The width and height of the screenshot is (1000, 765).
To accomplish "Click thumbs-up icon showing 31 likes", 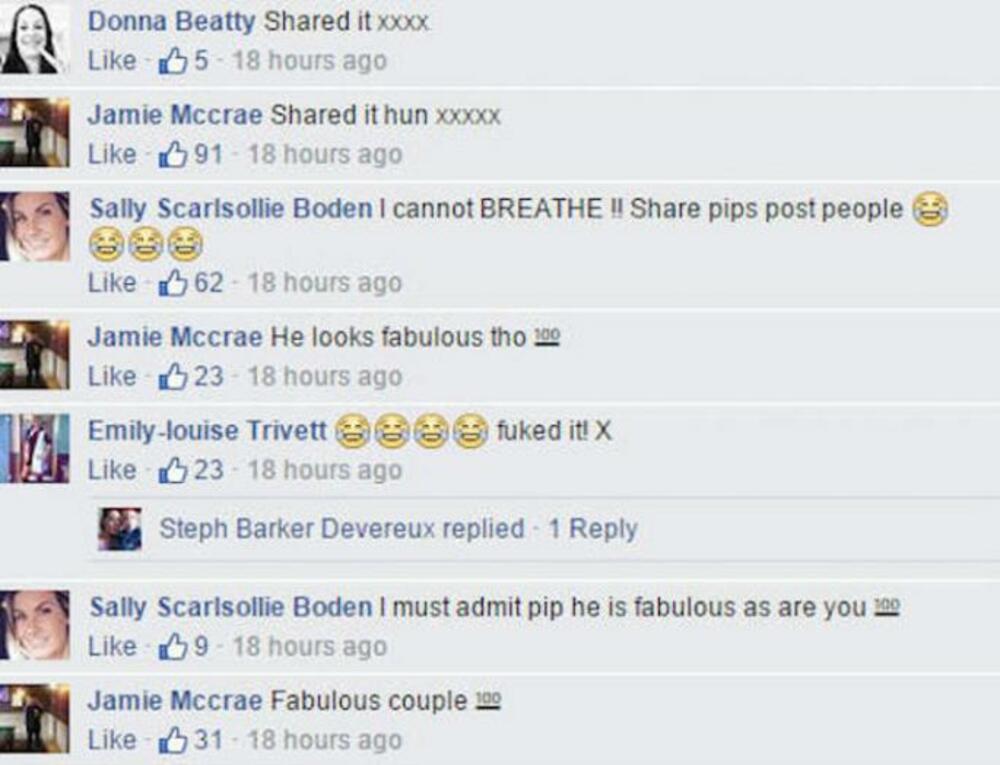I will [173, 740].
